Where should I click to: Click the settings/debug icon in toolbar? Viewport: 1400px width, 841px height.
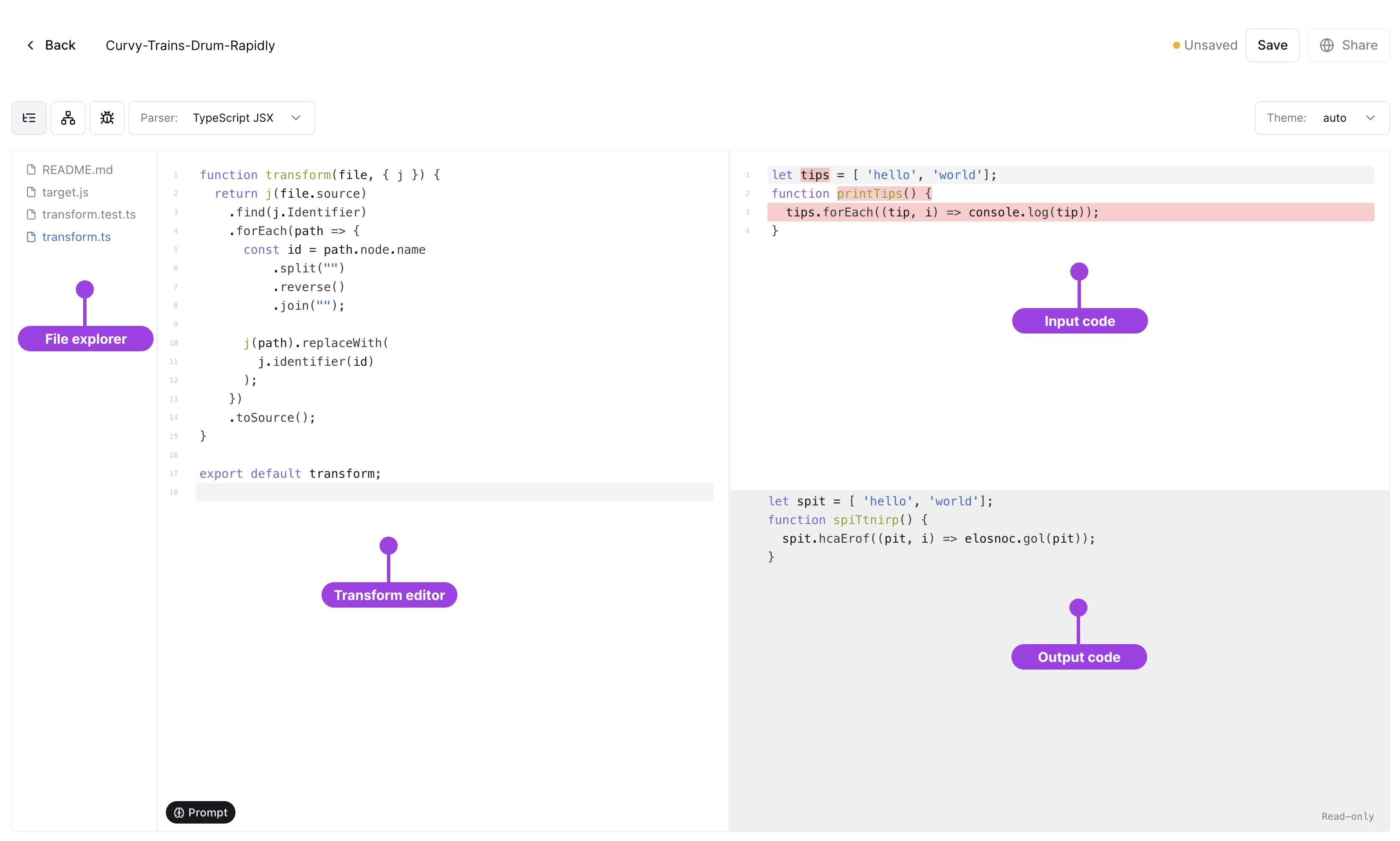[x=107, y=117]
